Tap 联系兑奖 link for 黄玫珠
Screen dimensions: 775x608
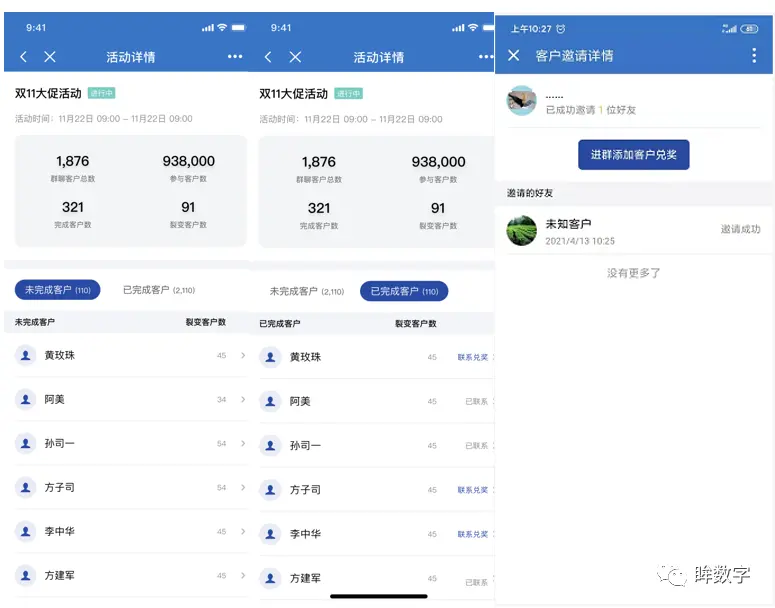click(x=473, y=357)
